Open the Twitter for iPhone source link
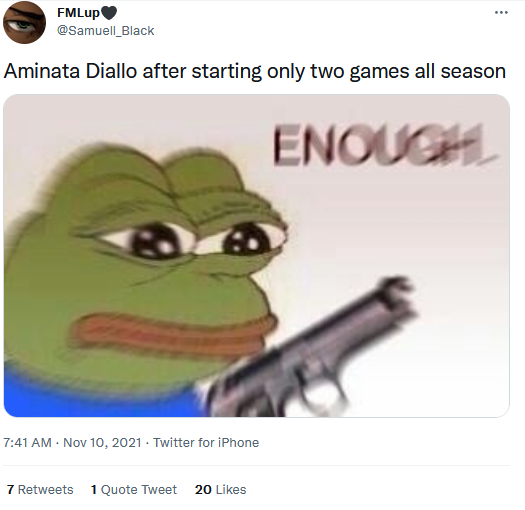Screen dimensions: 525x510 coord(206,443)
